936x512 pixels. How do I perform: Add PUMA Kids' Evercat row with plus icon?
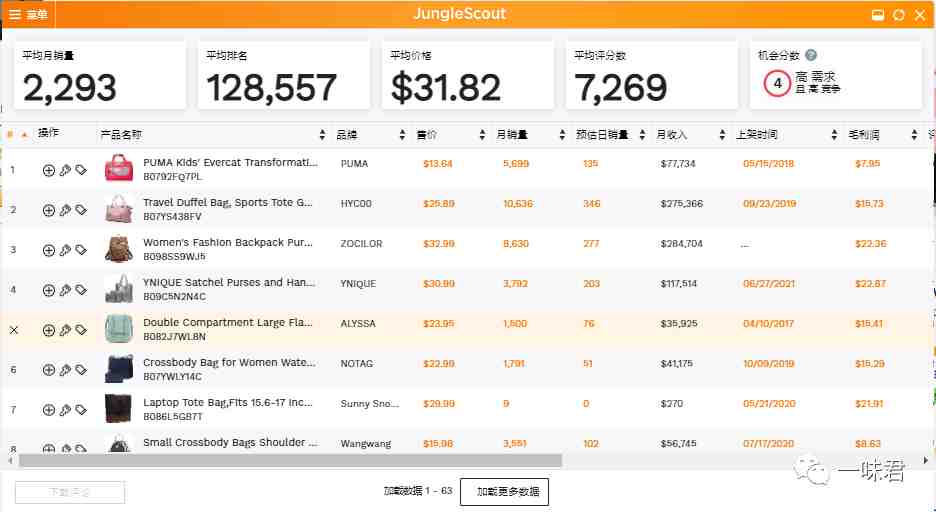point(49,170)
